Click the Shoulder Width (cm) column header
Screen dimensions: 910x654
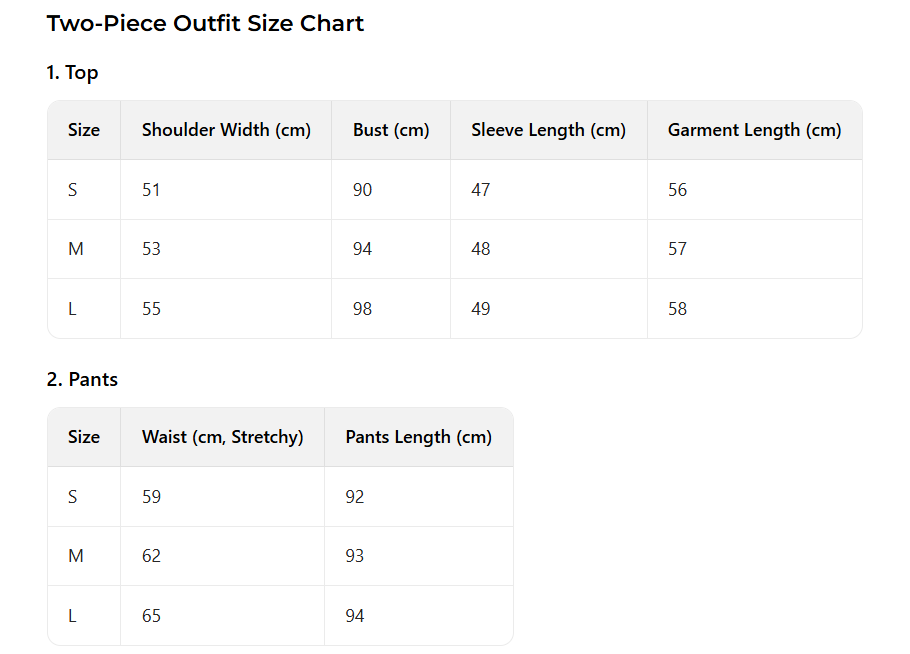click(x=226, y=130)
